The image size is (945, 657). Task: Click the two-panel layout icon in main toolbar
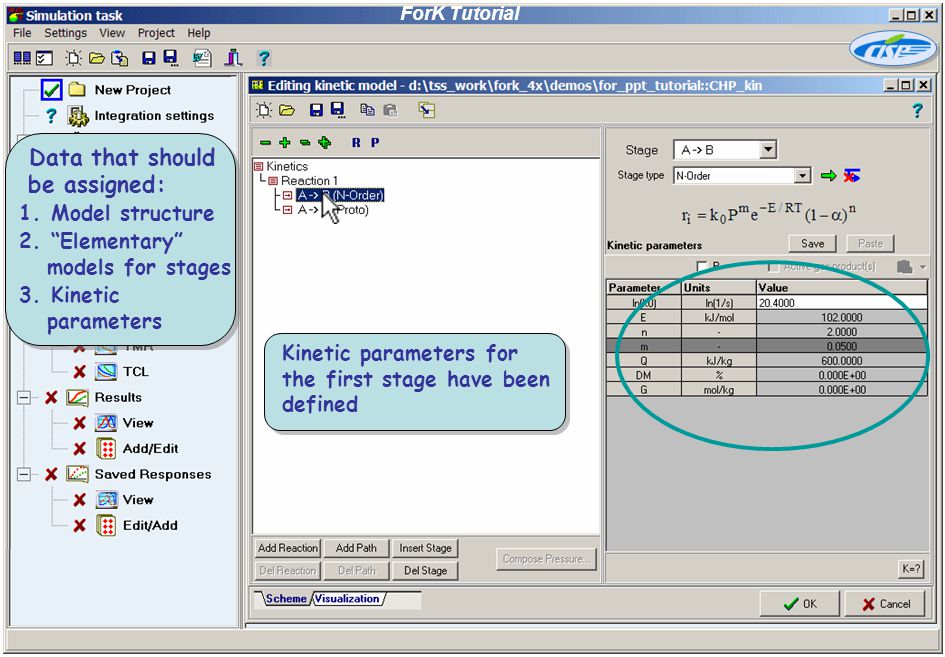point(22,58)
